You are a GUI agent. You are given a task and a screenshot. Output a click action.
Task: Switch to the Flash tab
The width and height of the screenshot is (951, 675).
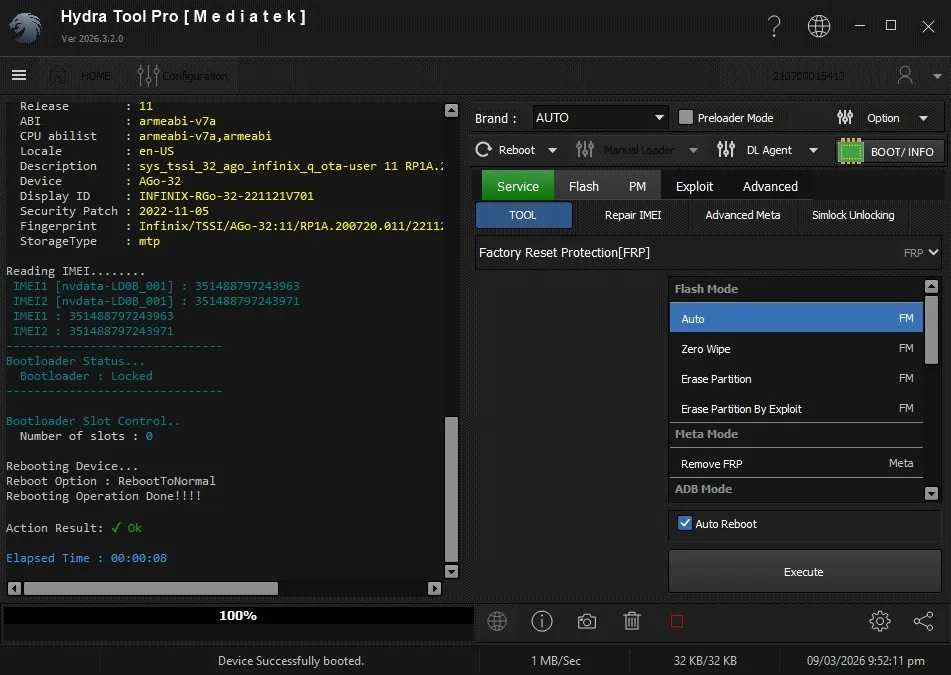pyautogui.click(x=583, y=186)
